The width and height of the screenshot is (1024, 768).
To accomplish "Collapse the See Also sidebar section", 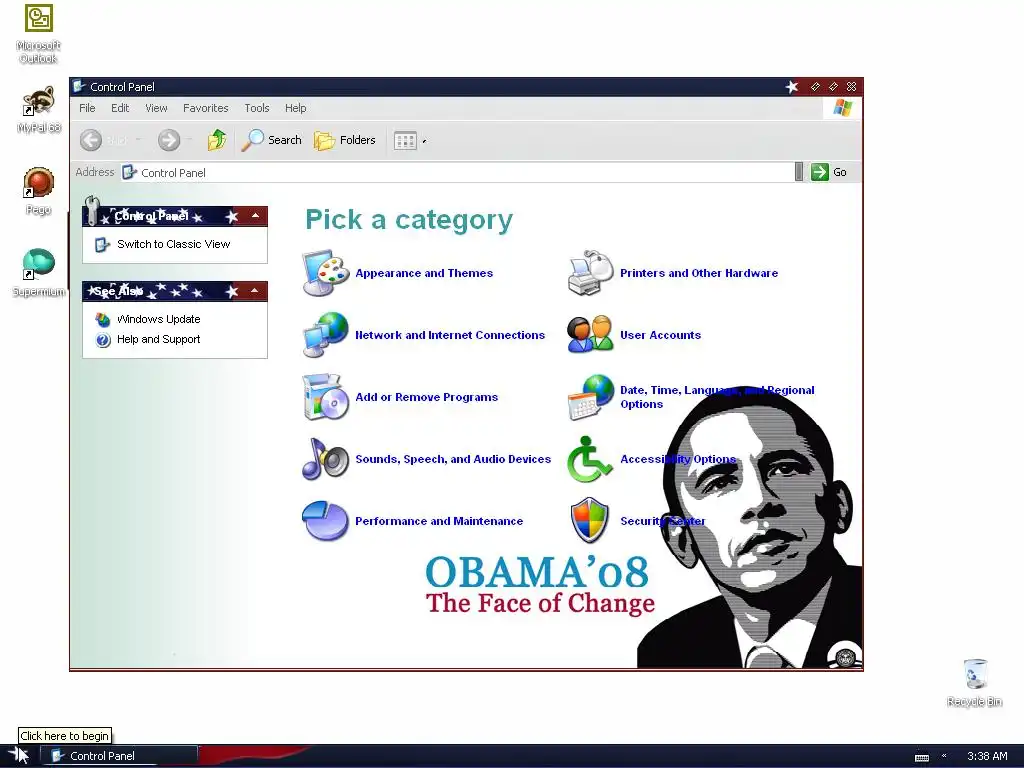I will tap(255, 291).
